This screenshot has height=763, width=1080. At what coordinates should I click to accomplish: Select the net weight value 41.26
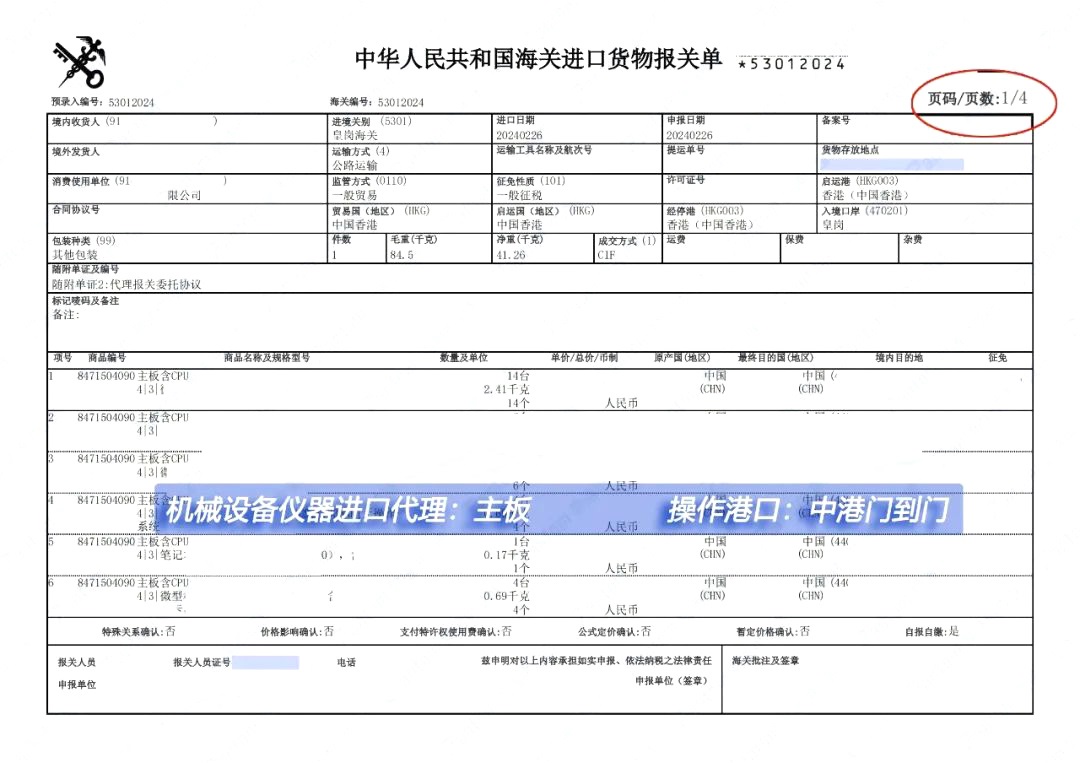(x=510, y=255)
